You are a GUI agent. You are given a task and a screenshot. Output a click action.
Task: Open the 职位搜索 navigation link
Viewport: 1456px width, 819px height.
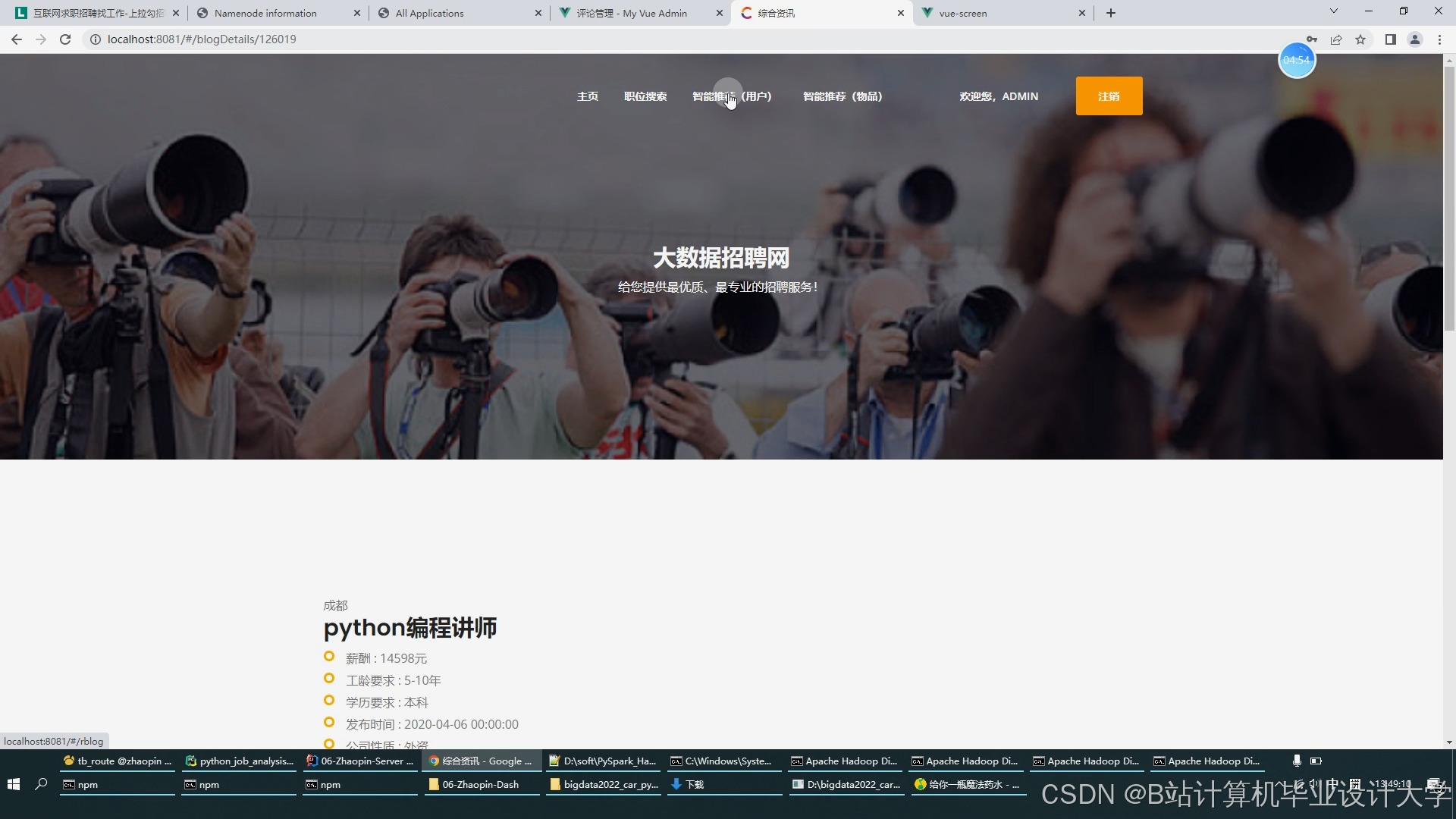click(x=645, y=96)
